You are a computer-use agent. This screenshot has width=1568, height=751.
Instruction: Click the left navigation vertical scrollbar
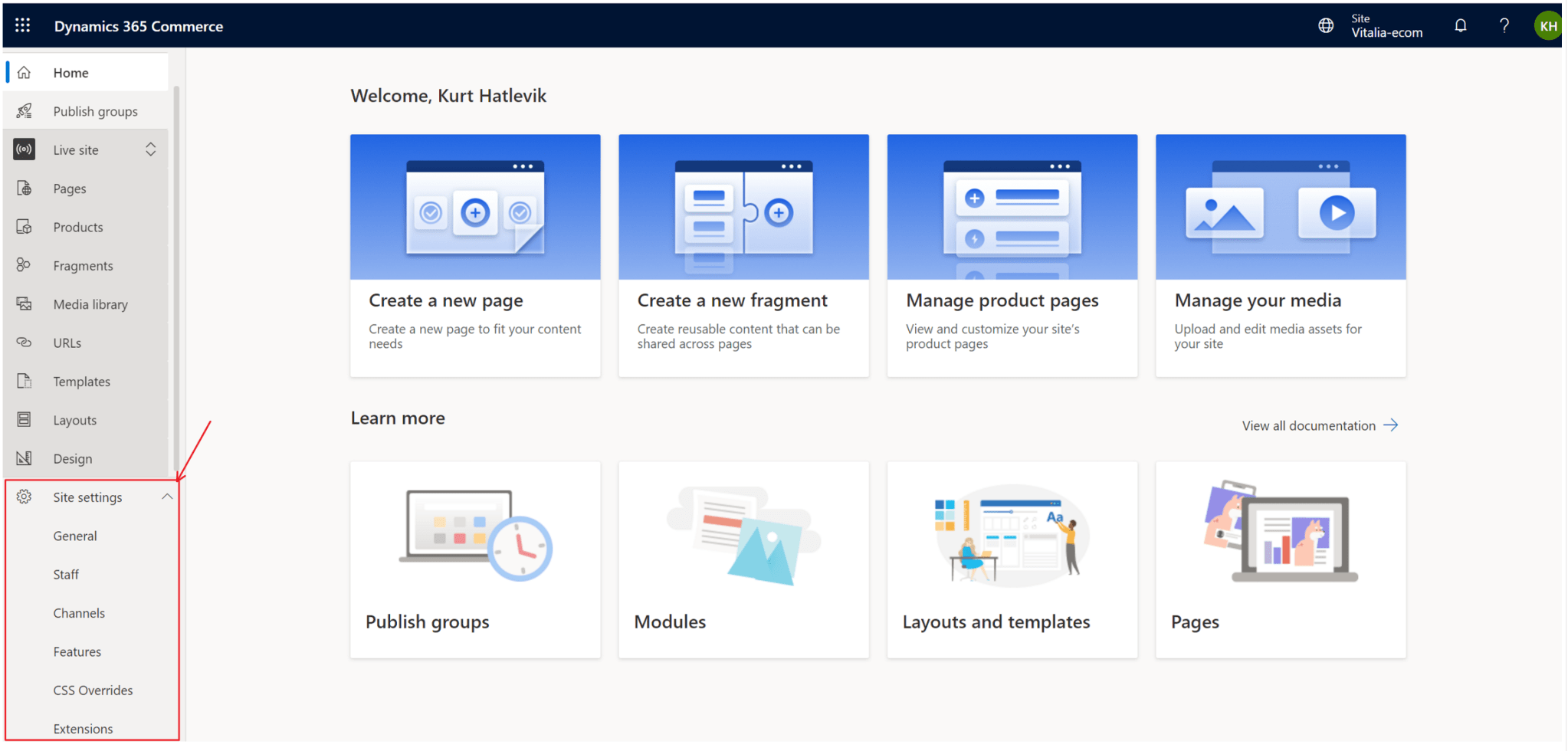pos(176,276)
